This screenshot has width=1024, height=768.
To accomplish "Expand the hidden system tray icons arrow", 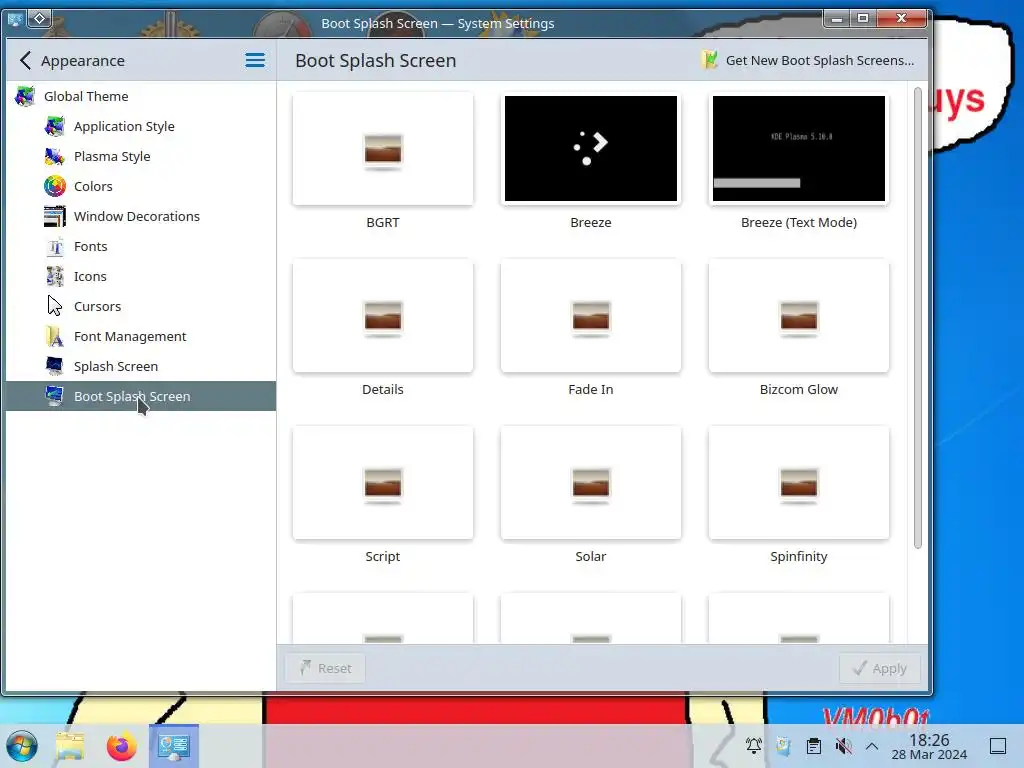I will point(872,746).
